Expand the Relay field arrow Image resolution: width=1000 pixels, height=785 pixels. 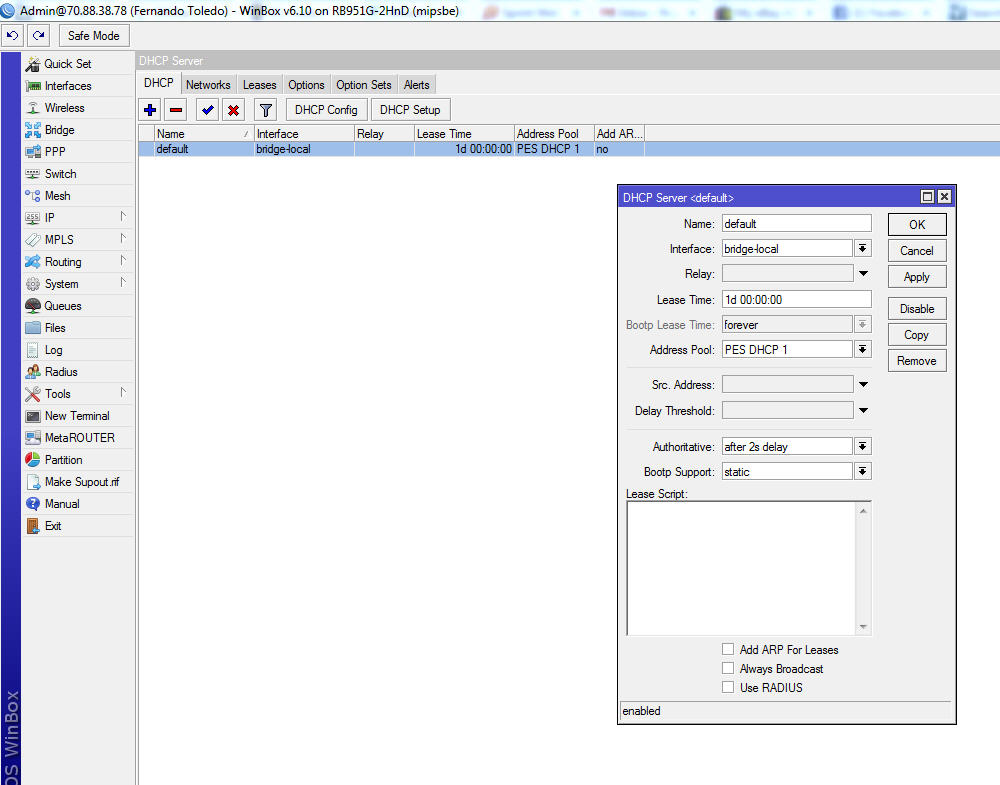click(x=864, y=274)
